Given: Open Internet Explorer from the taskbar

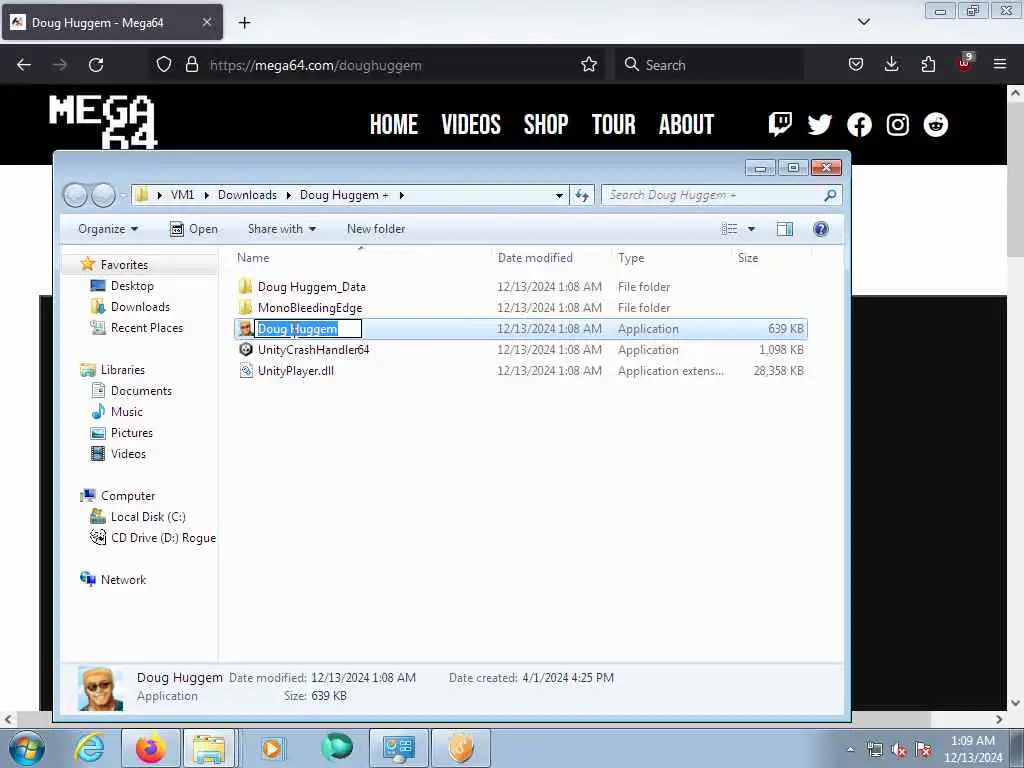Looking at the screenshot, I should click(x=89, y=748).
